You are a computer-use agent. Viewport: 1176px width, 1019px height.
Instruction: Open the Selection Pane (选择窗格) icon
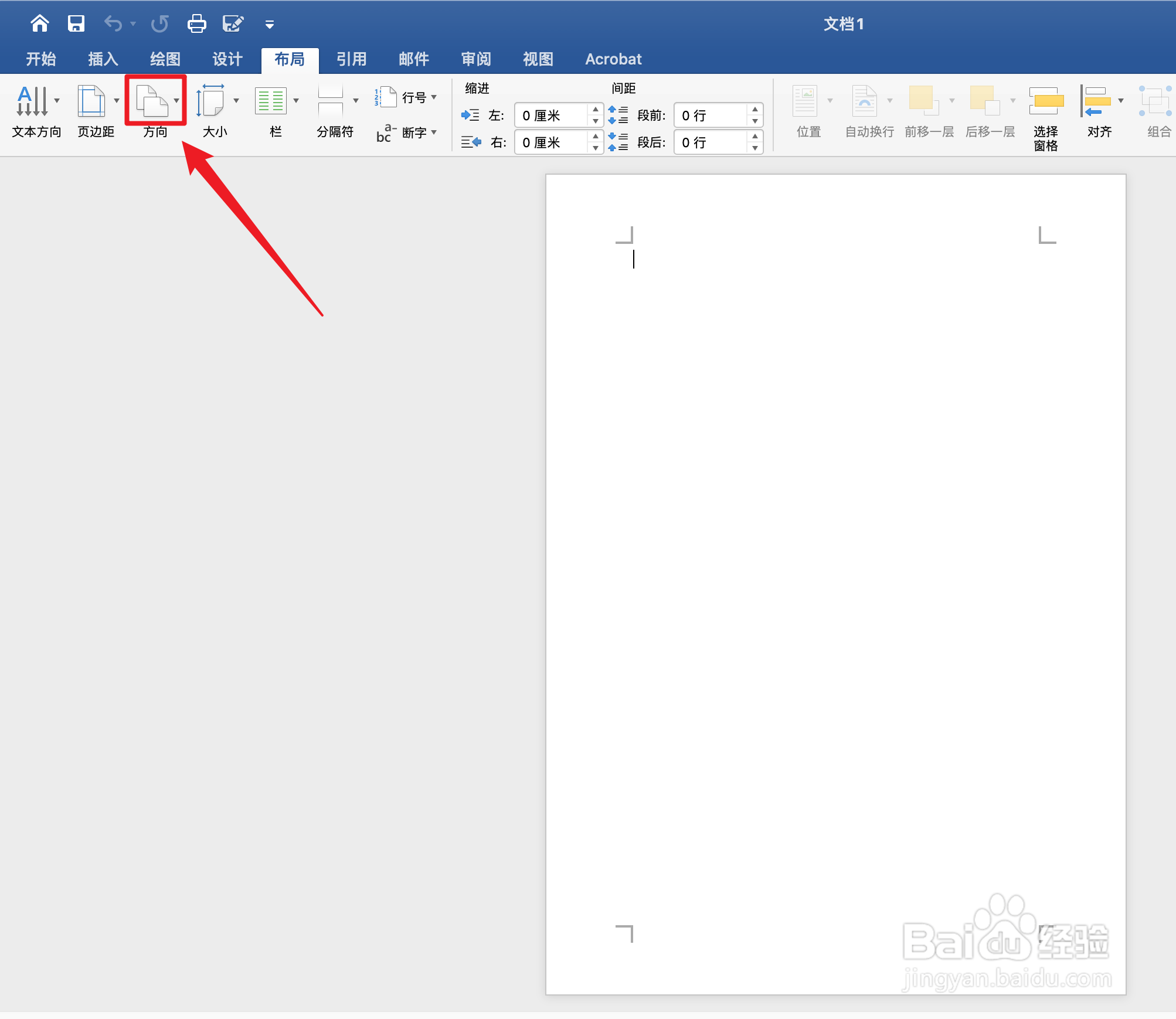(1046, 101)
